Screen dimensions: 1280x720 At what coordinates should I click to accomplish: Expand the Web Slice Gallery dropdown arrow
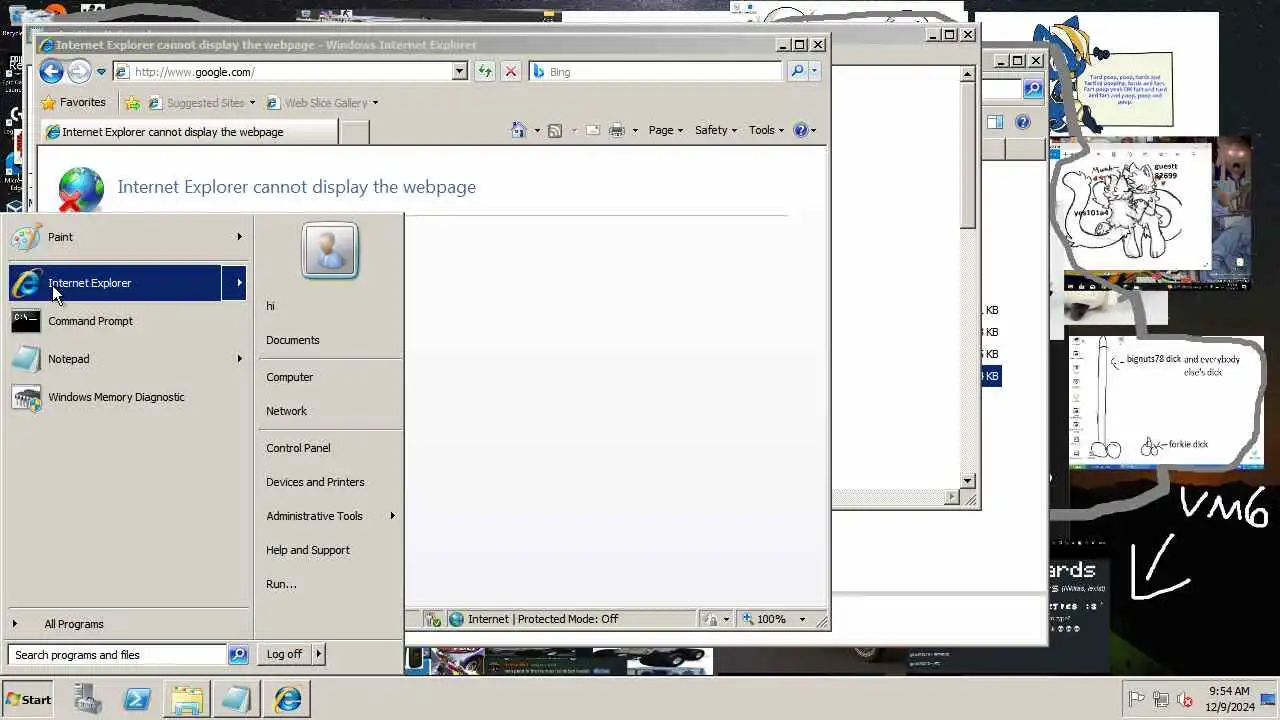click(375, 102)
